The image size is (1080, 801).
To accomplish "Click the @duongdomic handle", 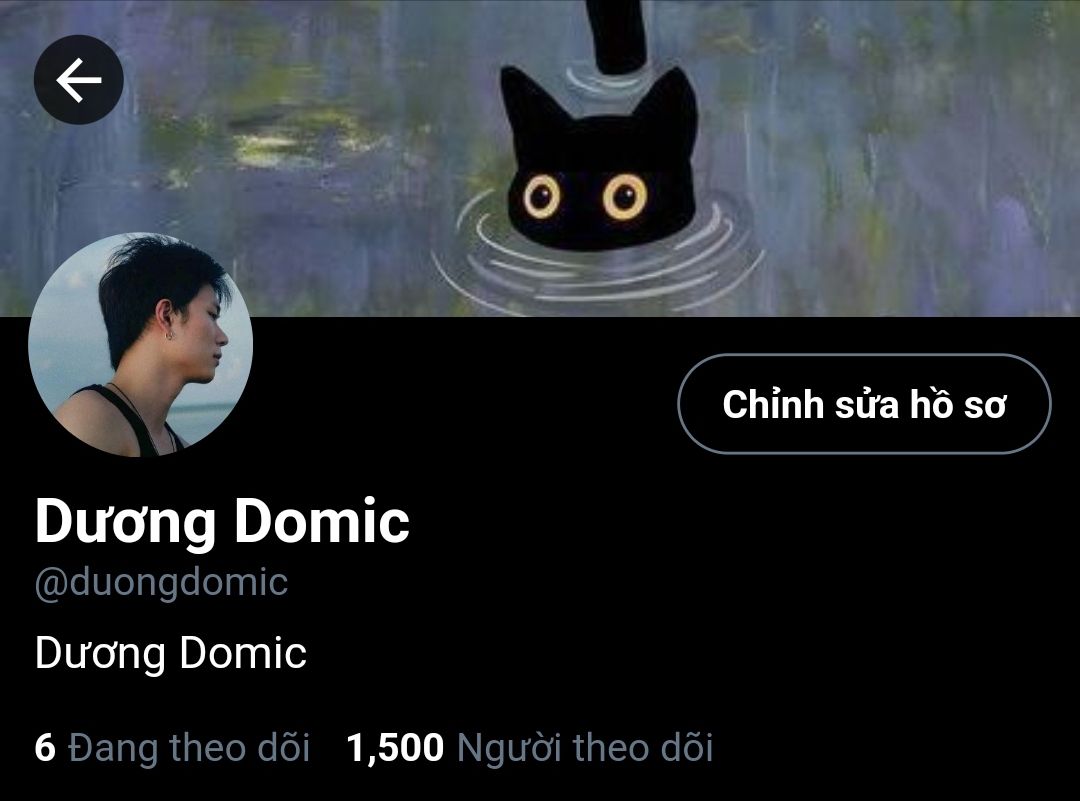I will coord(161,583).
